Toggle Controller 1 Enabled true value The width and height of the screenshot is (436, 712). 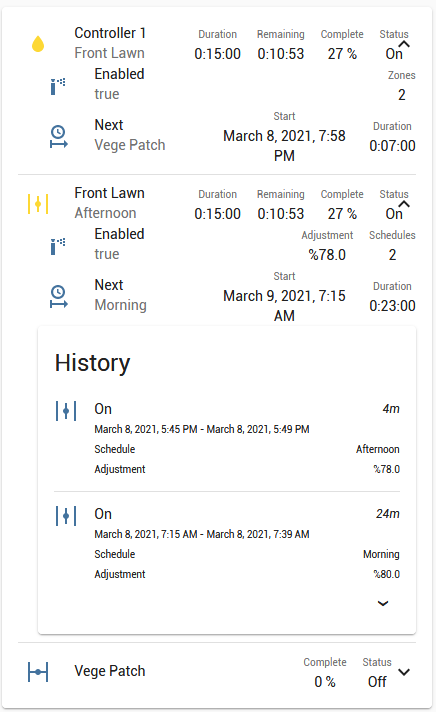[107, 94]
